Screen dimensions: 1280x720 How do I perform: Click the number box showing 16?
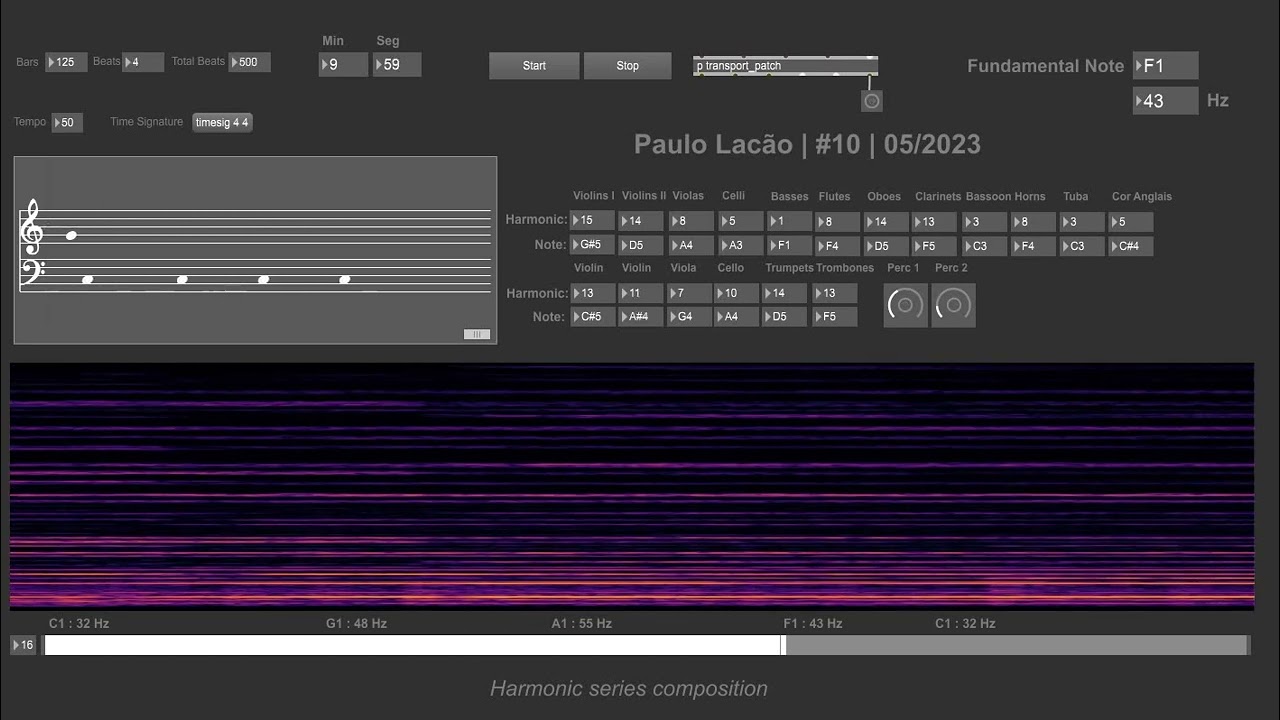click(x=24, y=645)
